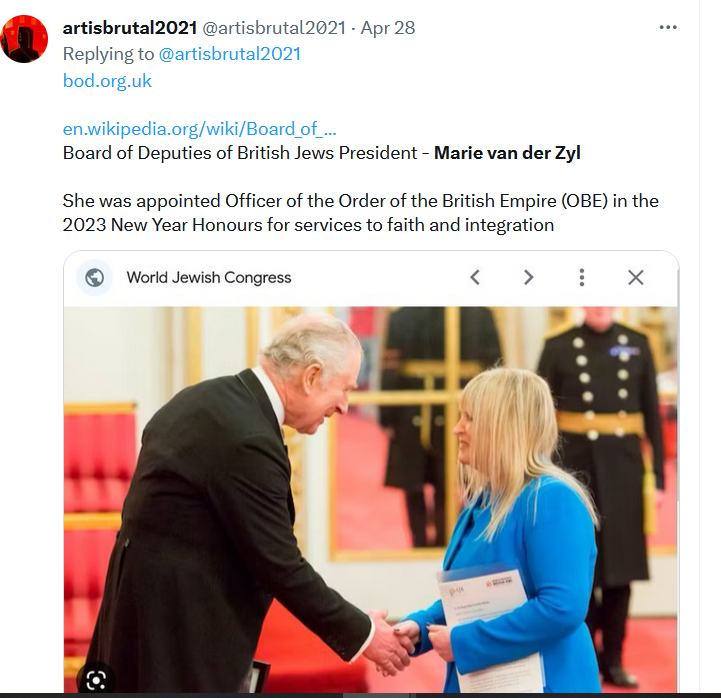Open the handshake photo in the tweet

(x=371, y=499)
